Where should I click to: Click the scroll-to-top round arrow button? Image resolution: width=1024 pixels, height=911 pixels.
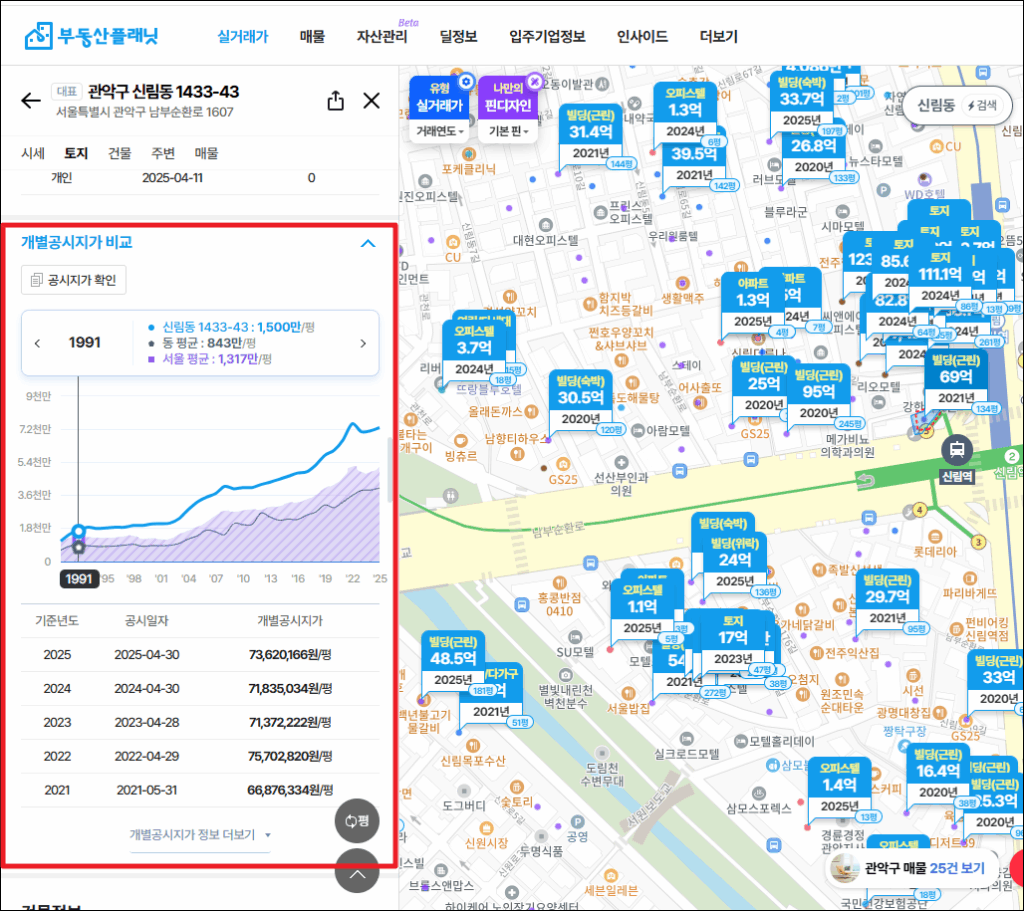coord(357,872)
